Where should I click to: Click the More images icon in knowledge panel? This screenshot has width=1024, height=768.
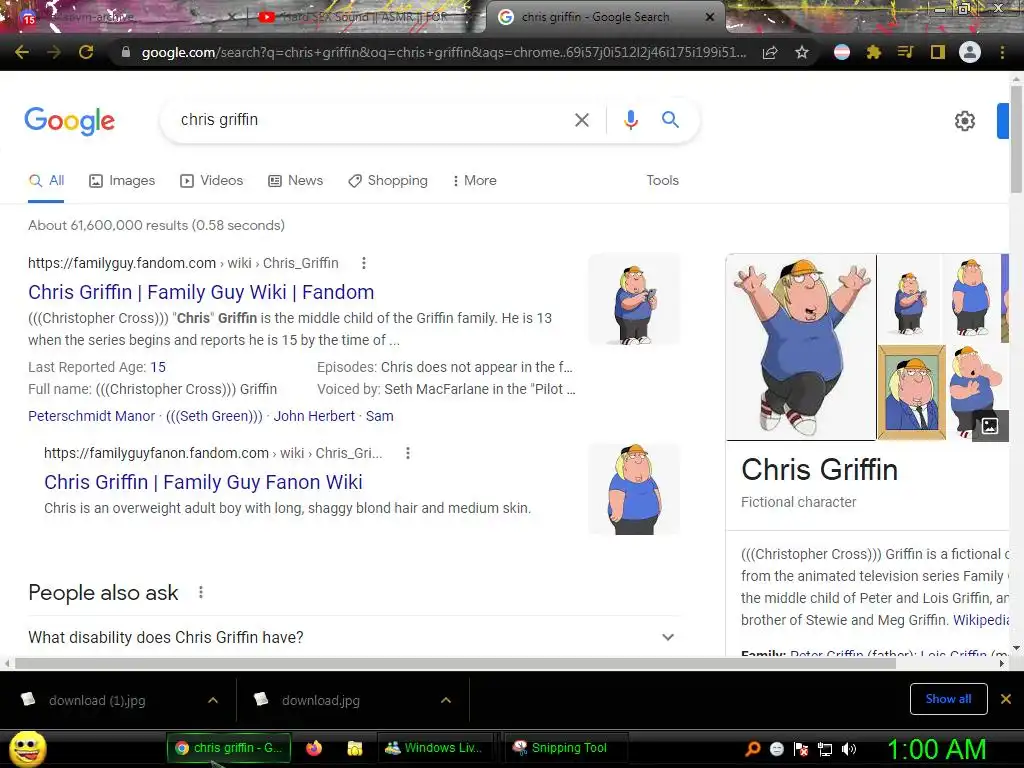tap(990, 426)
